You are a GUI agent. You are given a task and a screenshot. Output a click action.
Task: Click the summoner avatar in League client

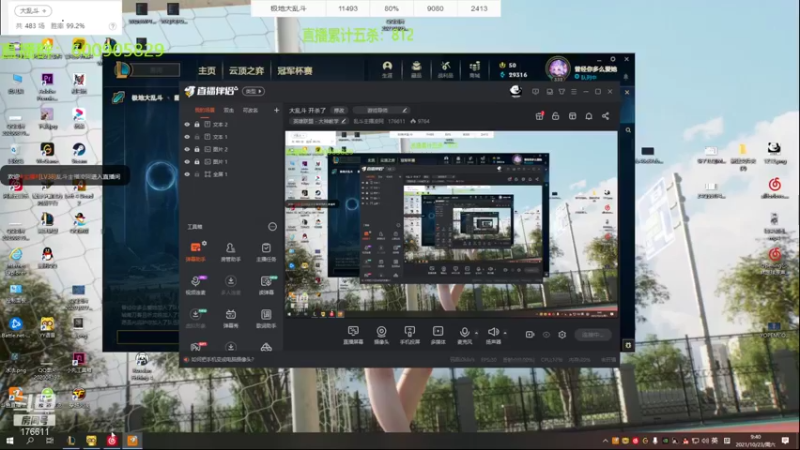click(558, 68)
